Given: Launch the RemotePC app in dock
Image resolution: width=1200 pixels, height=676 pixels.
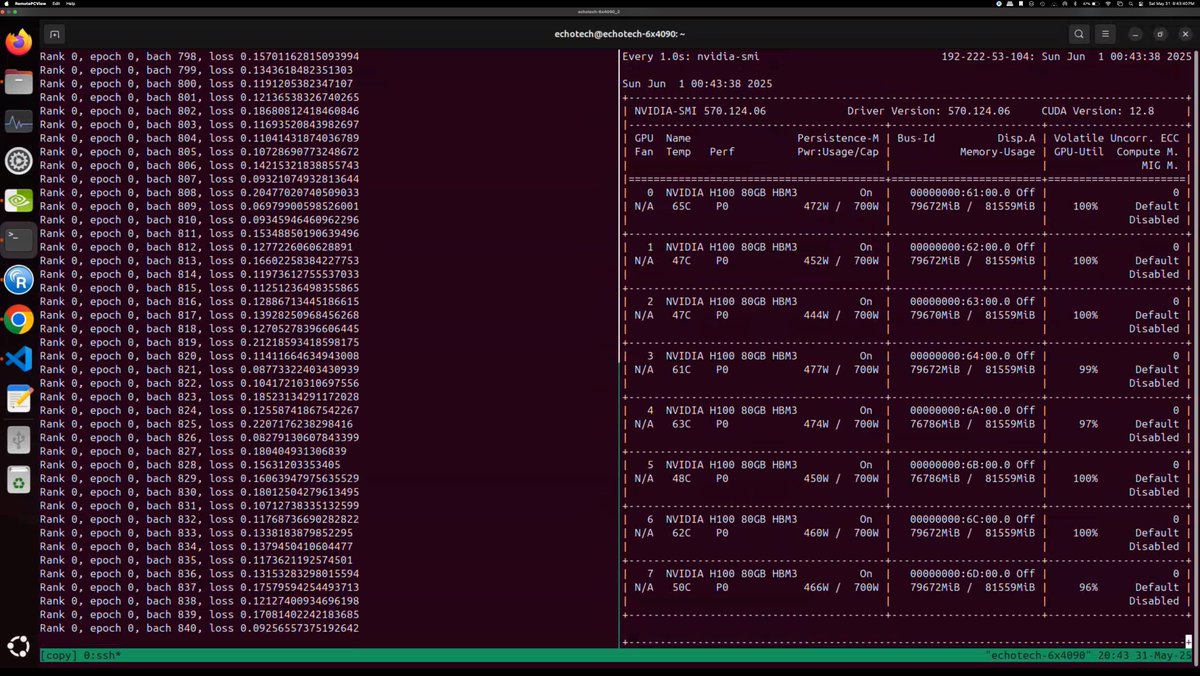Looking at the screenshot, I should pos(19,280).
